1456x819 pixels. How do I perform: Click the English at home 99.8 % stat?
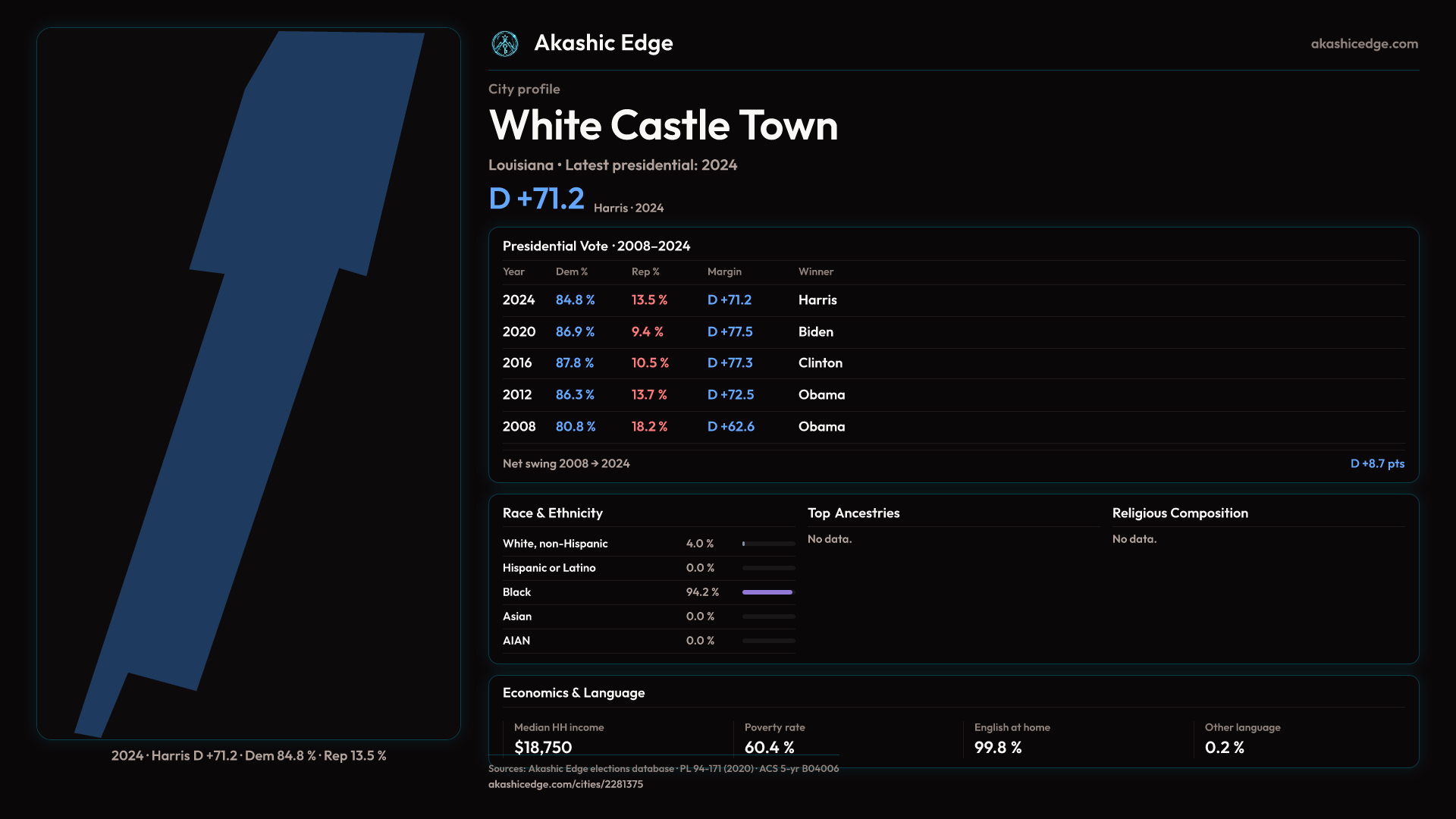click(x=997, y=747)
